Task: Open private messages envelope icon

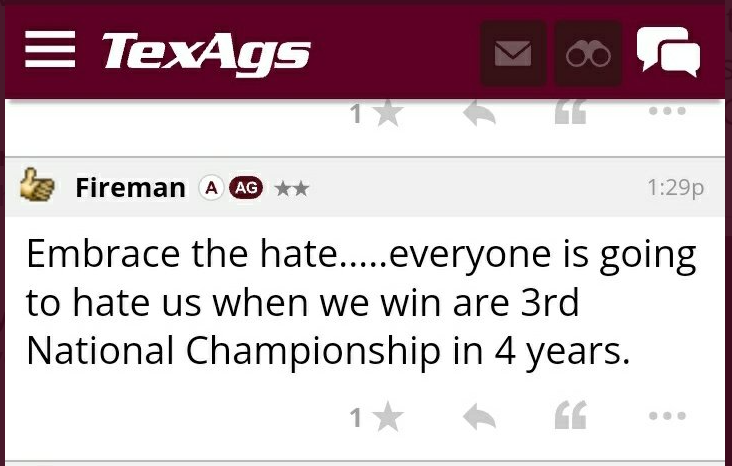Action: (513, 53)
